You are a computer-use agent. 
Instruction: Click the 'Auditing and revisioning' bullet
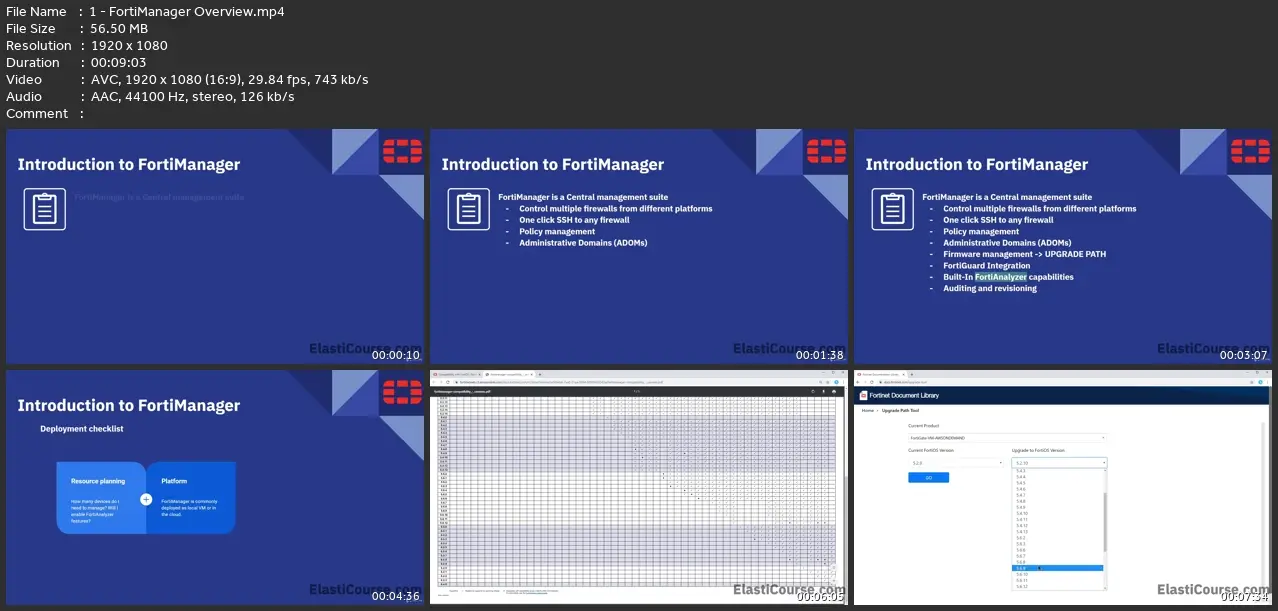[x=990, y=288]
